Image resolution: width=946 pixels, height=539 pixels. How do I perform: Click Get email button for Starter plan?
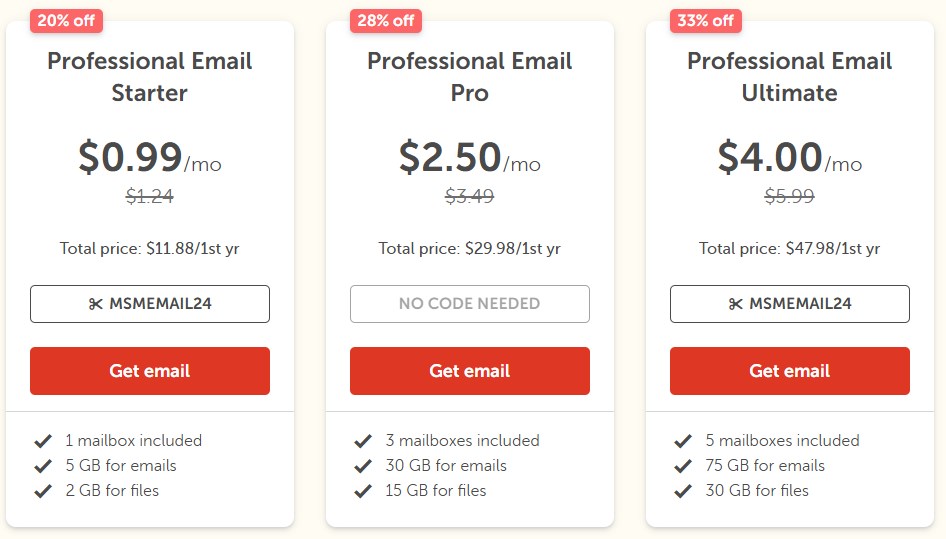[x=150, y=371]
